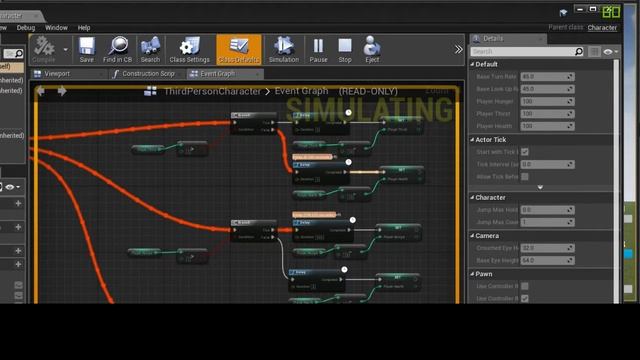The width and height of the screenshot is (640, 360).
Task: Collapse the Character category
Action: pyautogui.click(x=472, y=198)
